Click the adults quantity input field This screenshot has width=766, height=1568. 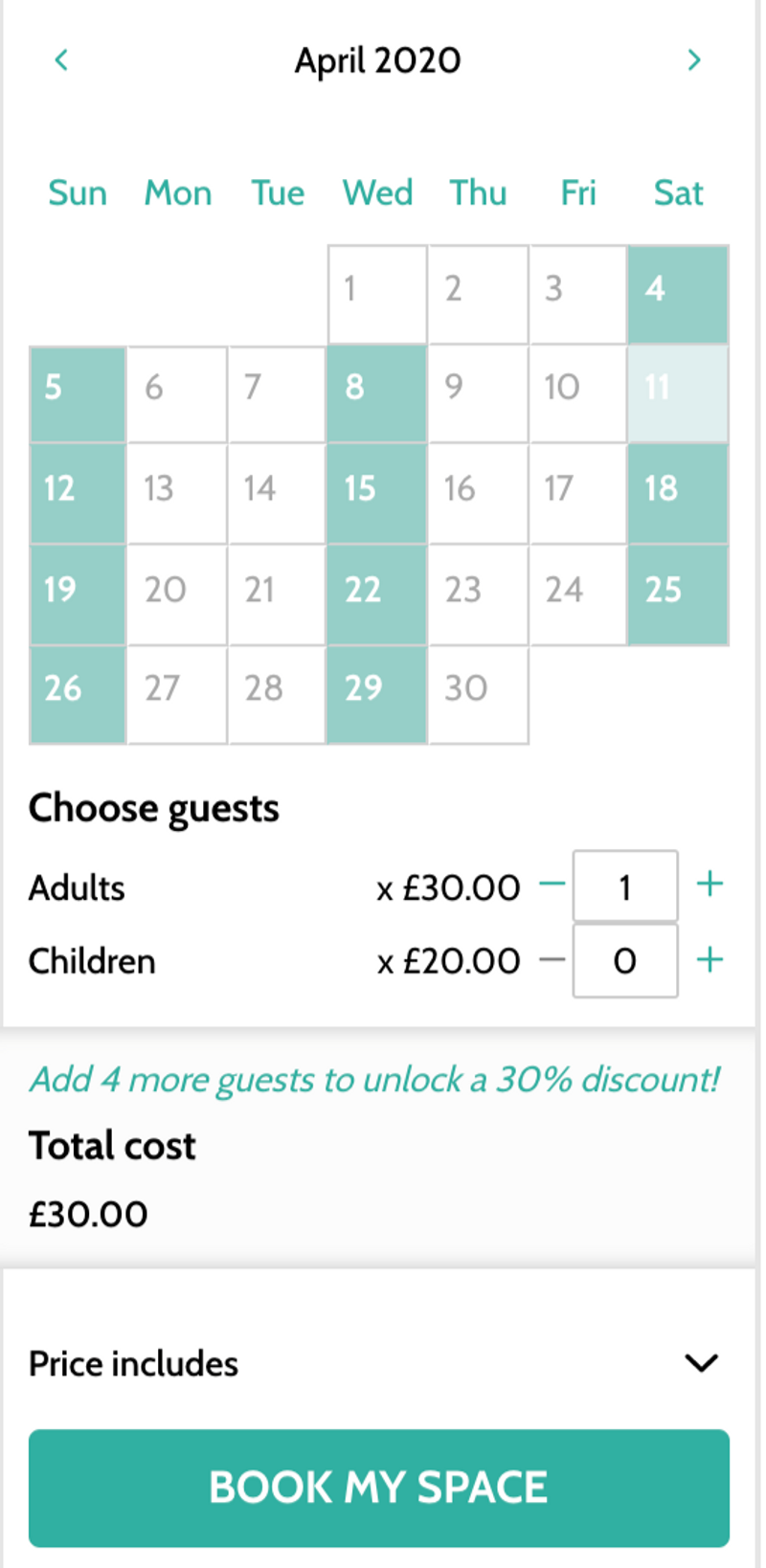(x=625, y=886)
